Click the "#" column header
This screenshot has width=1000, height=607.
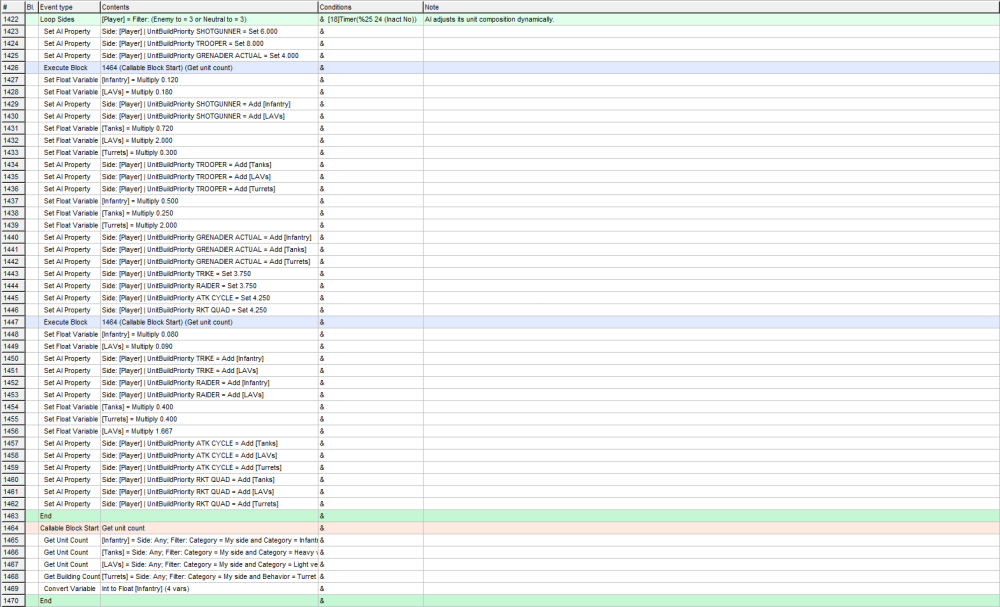[13, 7]
